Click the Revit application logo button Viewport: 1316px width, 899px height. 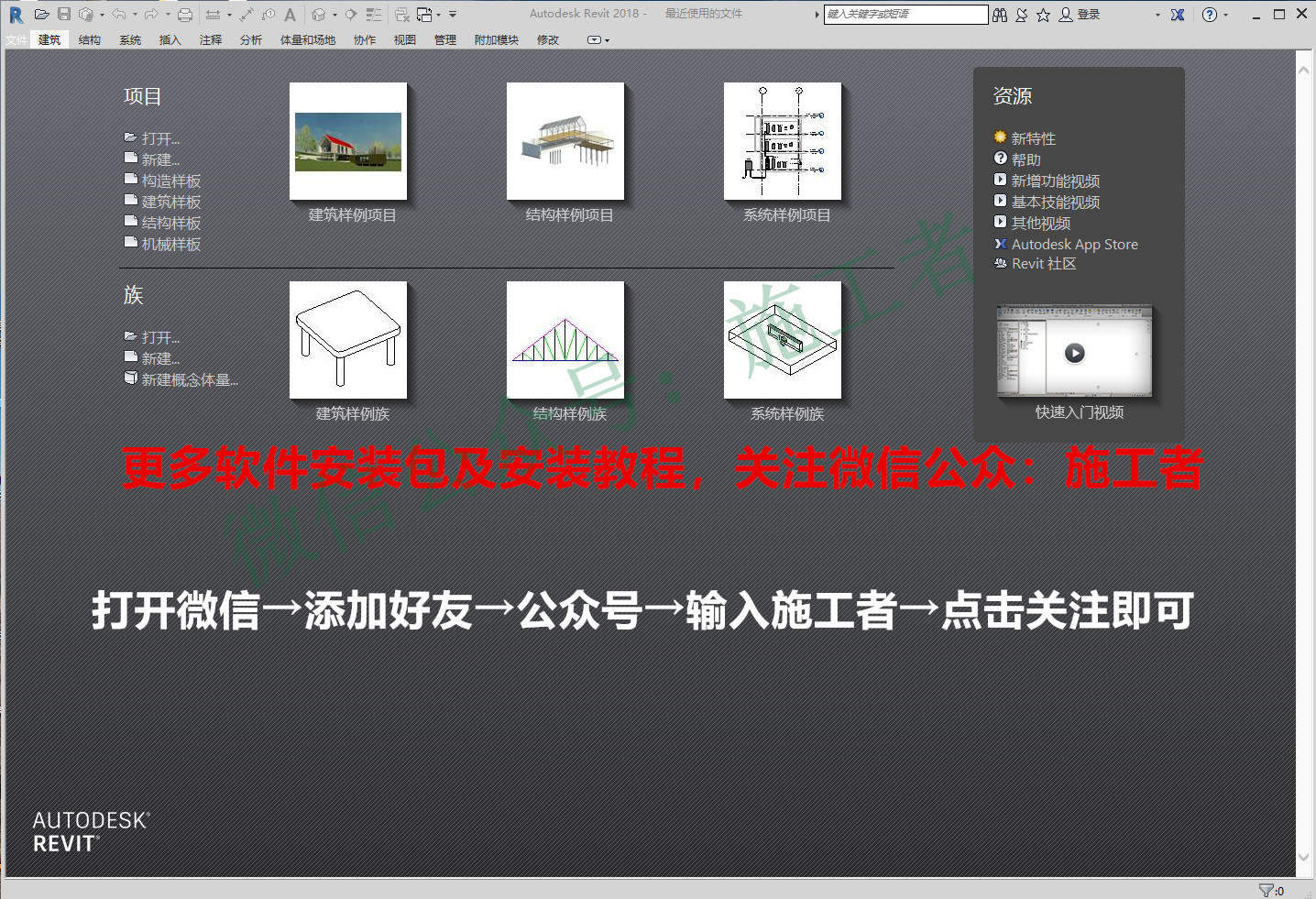point(16,15)
